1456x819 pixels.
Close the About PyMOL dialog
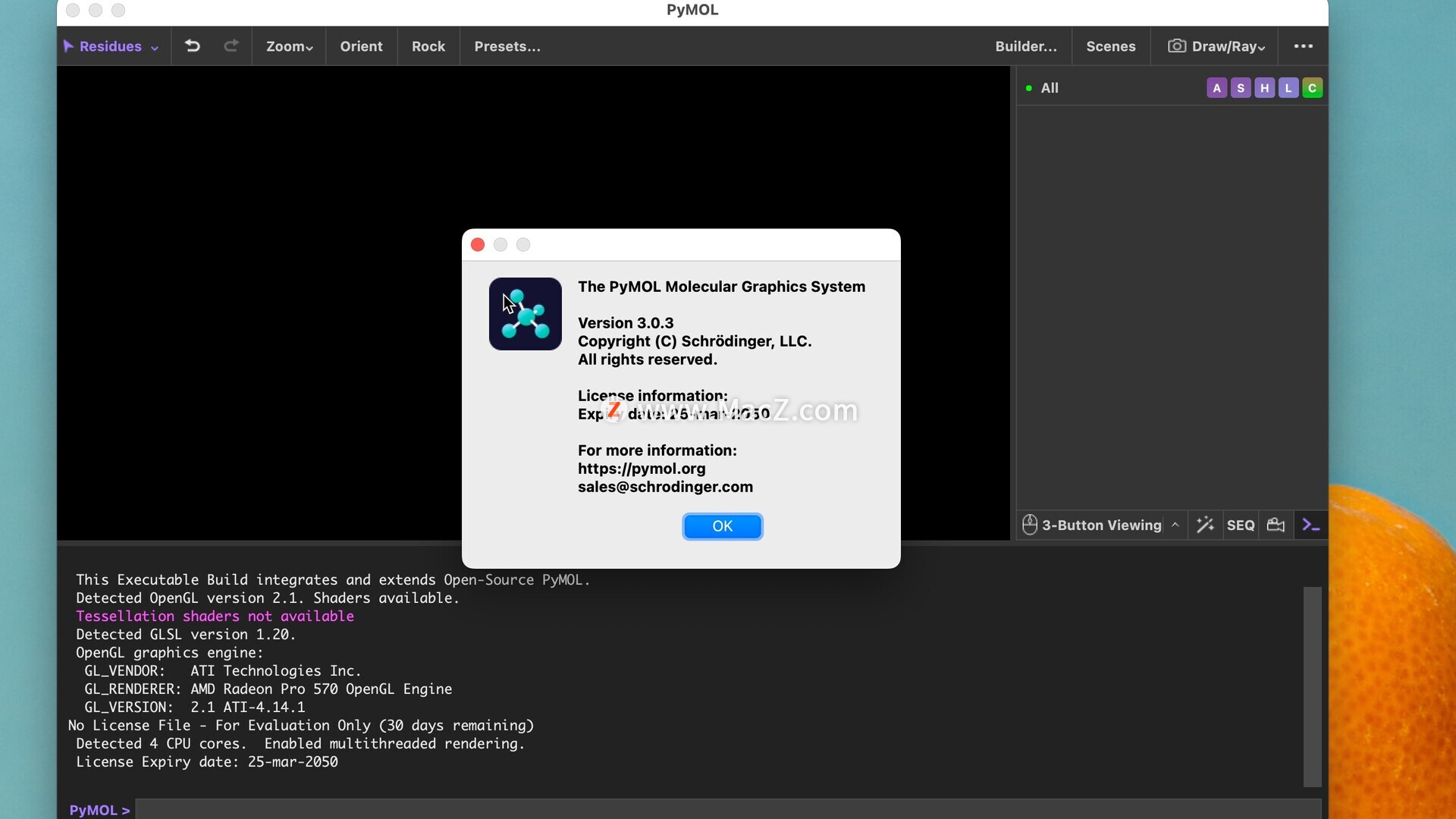pos(478,244)
